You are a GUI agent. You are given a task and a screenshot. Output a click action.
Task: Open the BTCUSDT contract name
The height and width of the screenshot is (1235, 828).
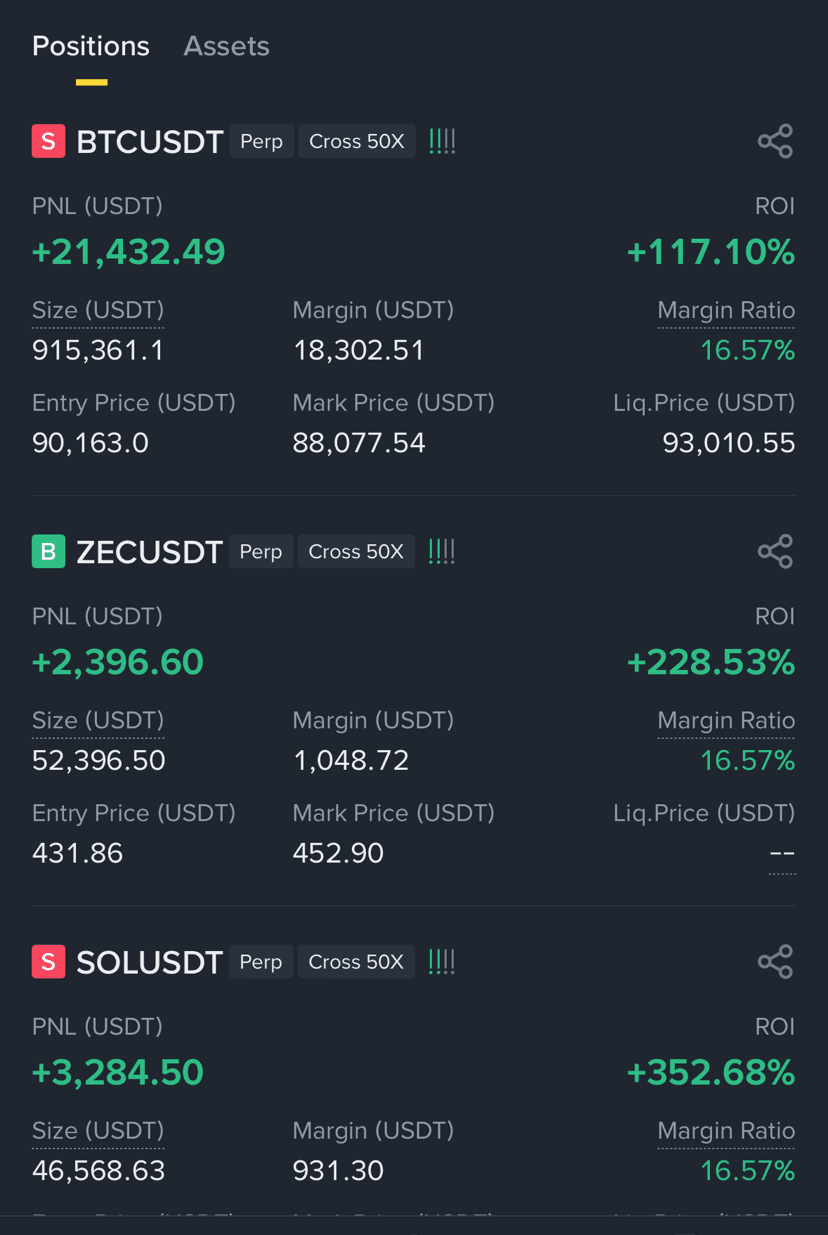(149, 142)
